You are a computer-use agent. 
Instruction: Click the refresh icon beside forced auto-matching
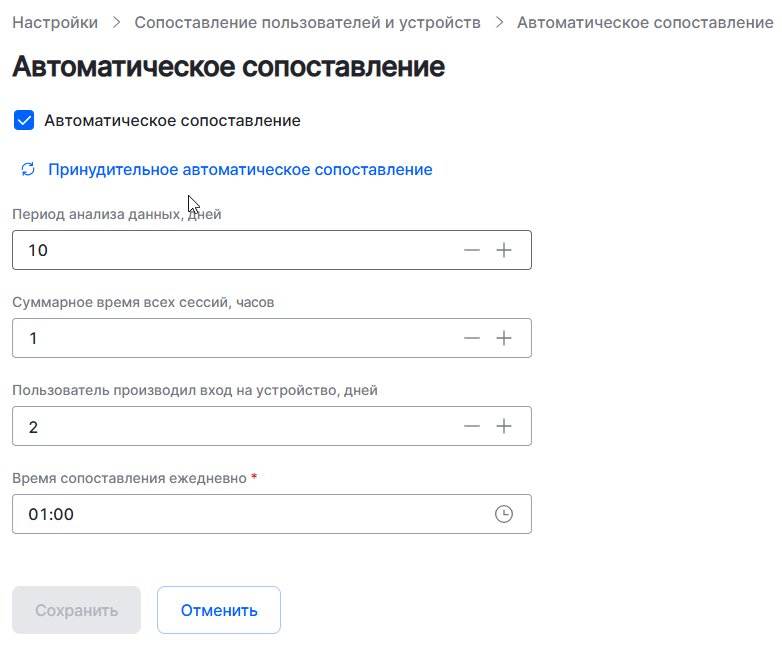point(28,170)
